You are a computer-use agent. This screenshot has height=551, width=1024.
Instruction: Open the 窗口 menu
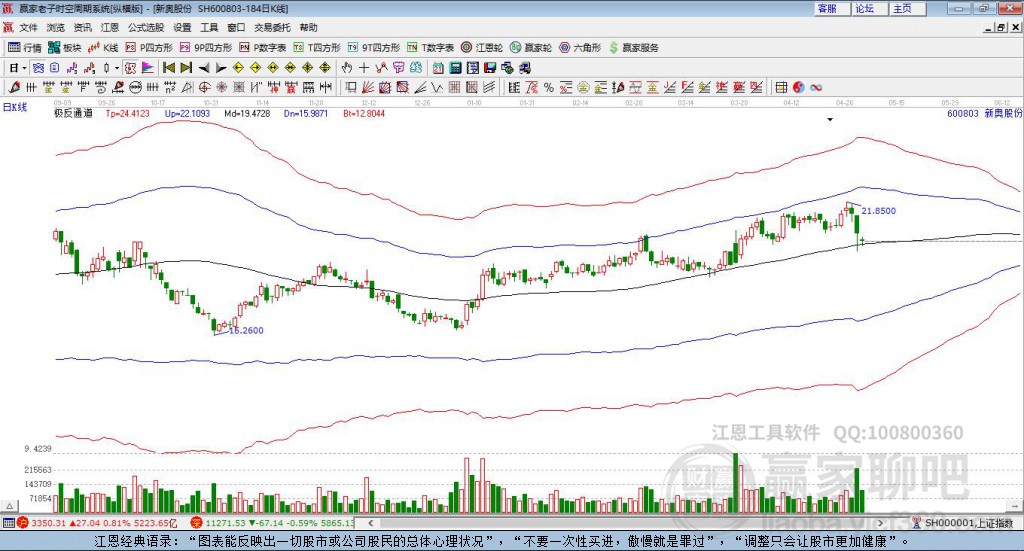coord(236,27)
